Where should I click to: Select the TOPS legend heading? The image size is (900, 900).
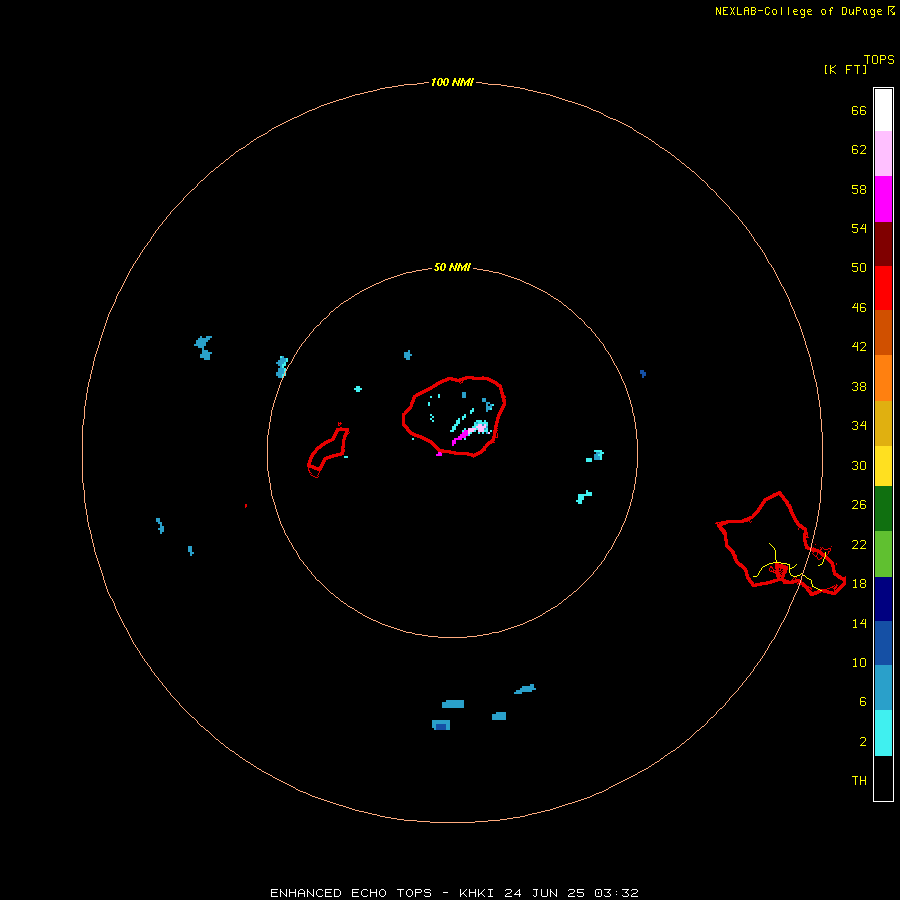(x=879, y=59)
